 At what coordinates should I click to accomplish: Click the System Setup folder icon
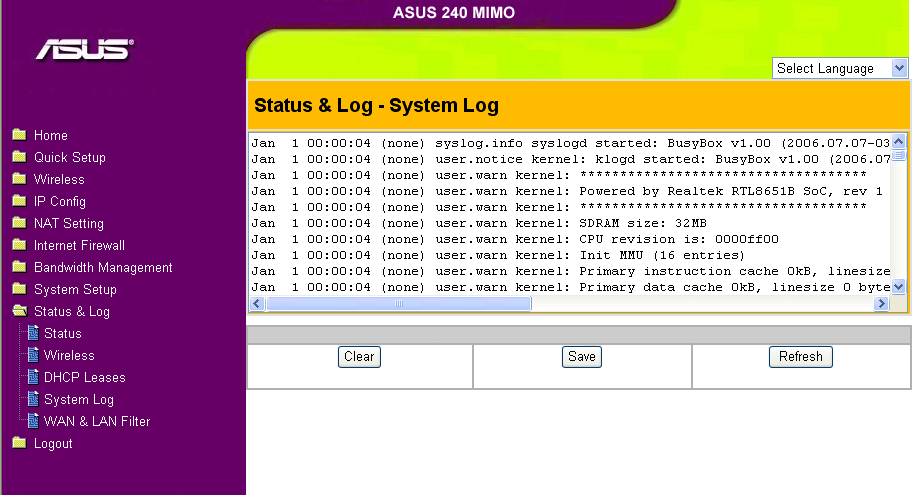point(19,289)
